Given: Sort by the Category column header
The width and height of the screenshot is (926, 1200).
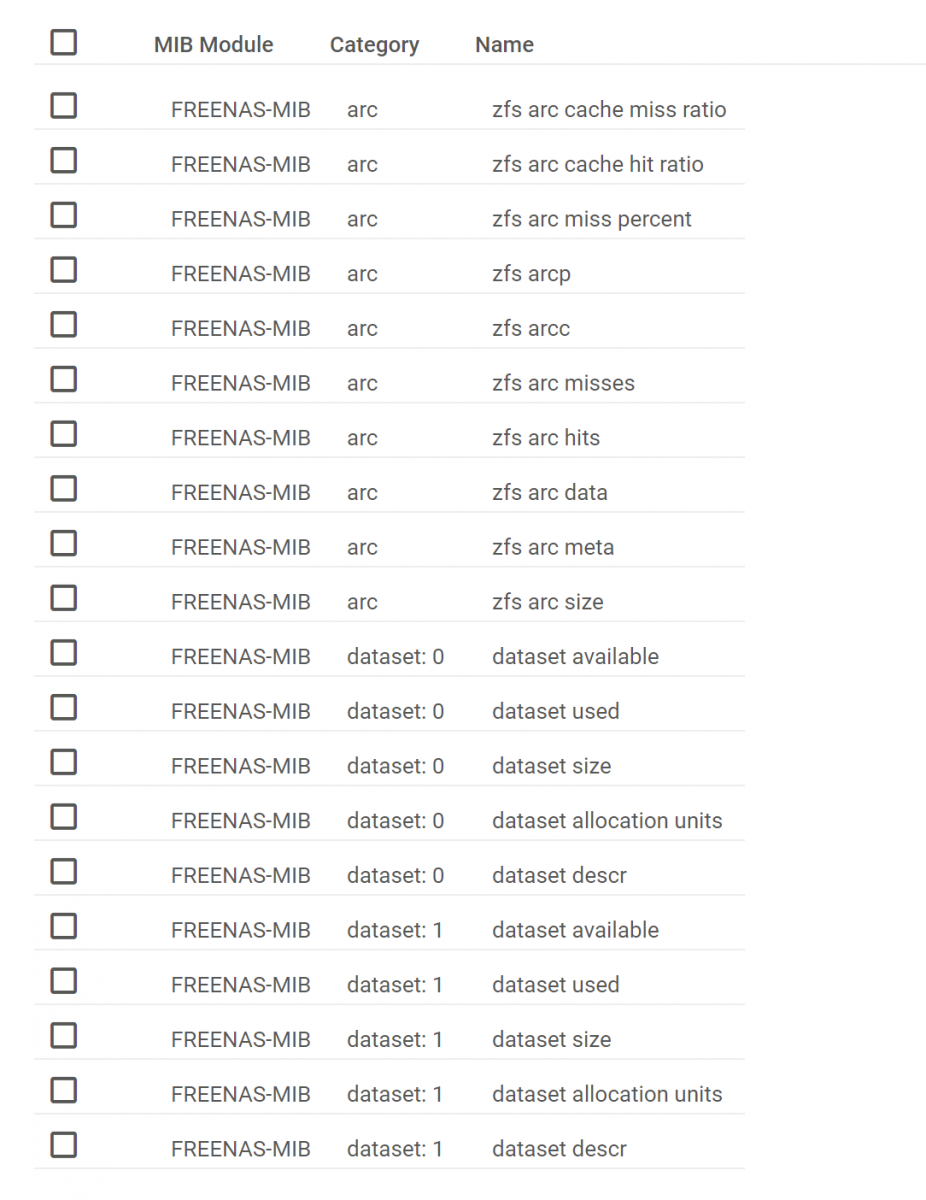Looking at the screenshot, I should tap(374, 45).
